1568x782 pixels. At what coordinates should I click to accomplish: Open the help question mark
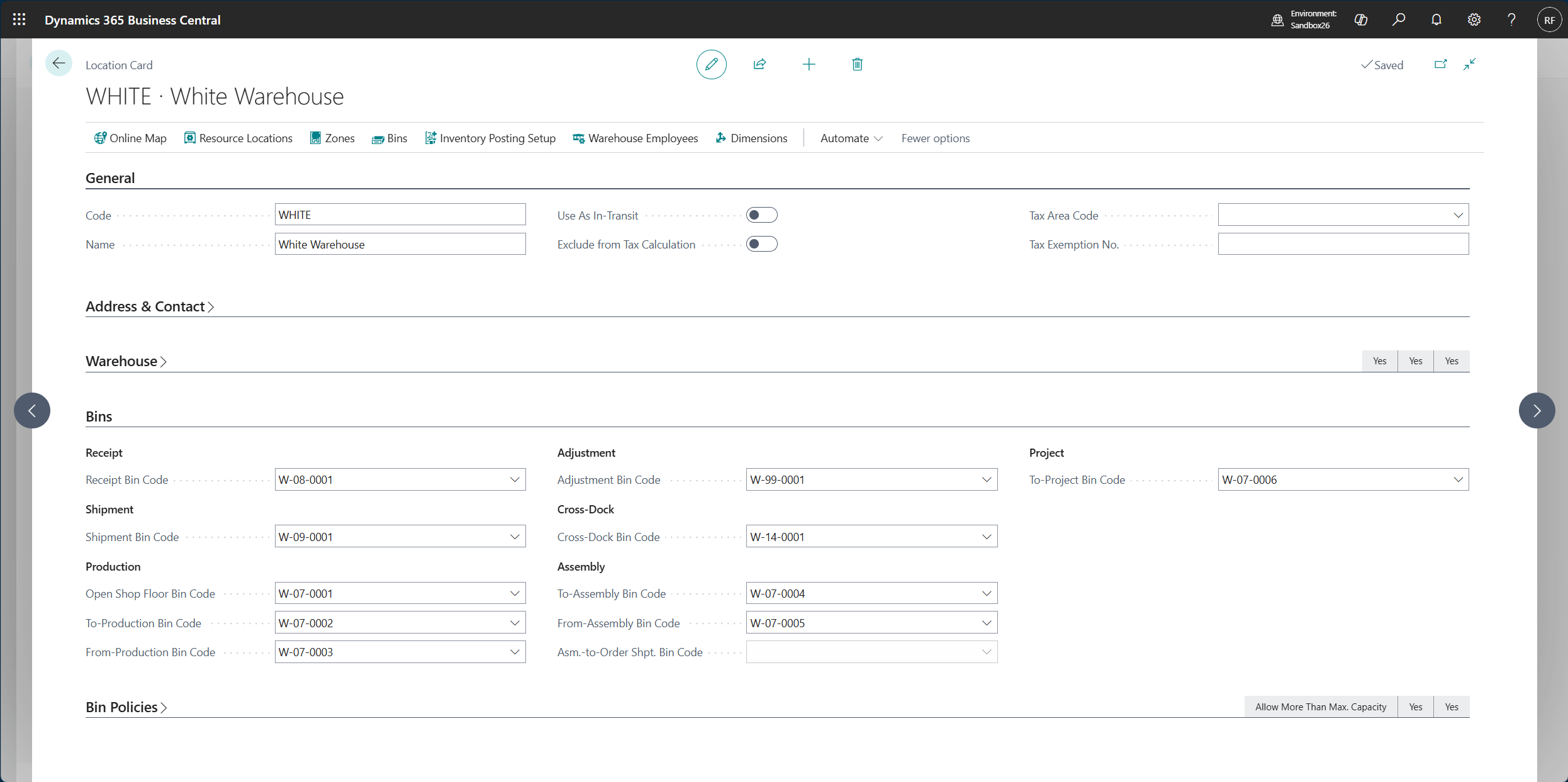[x=1511, y=20]
